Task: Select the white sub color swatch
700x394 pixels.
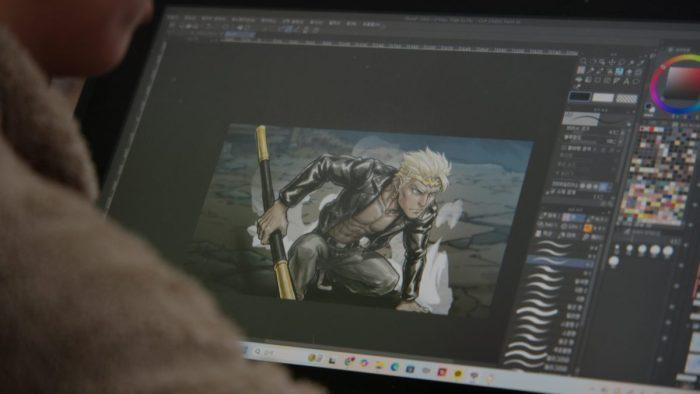Action: 603,97
